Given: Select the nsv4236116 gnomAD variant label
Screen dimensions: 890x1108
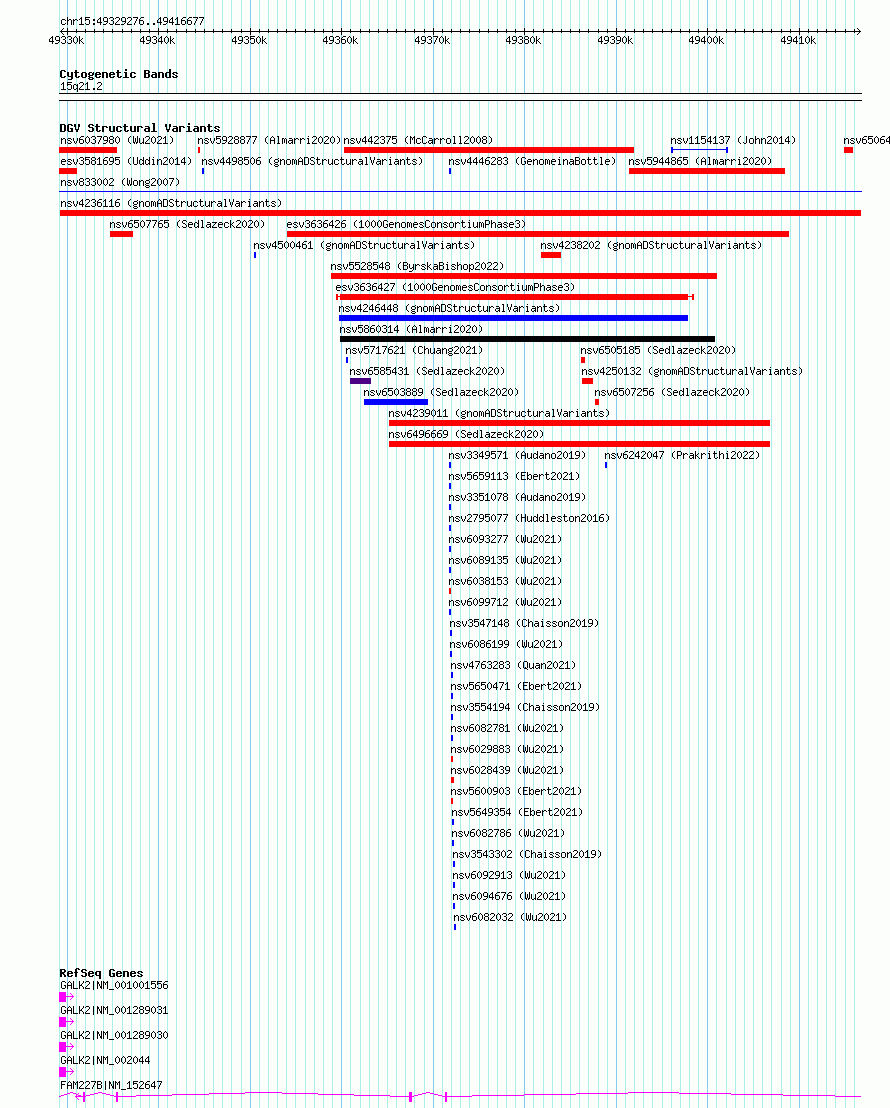Looking at the screenshot, I should tap(171, 203).
